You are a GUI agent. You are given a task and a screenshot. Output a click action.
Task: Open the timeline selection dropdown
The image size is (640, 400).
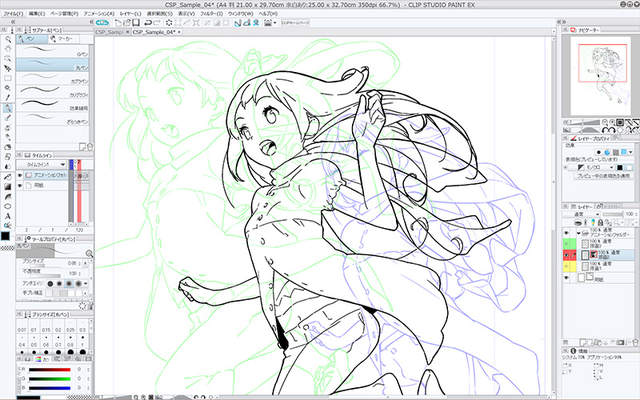click(x=42, y=165)
